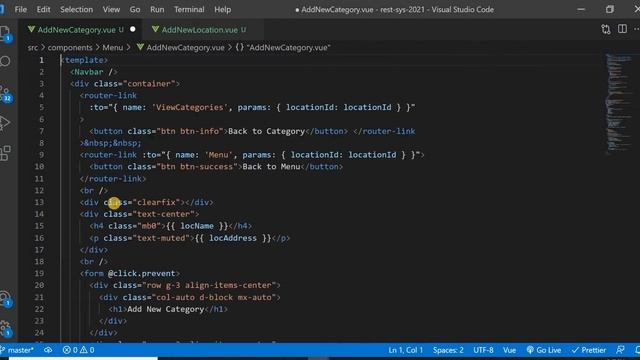The image size is (640, 360).
Task: Open the Selection menu
Action: pos(76,9)
